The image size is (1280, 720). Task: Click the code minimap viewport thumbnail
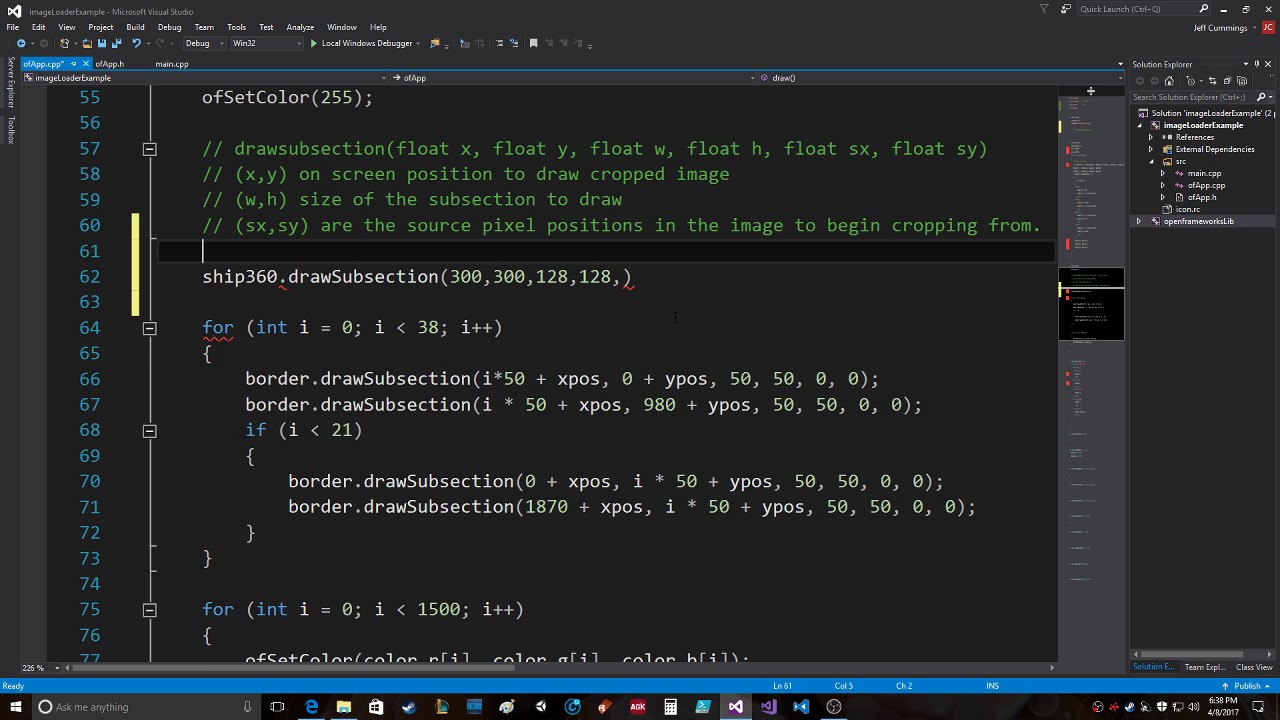[1091, 304]
